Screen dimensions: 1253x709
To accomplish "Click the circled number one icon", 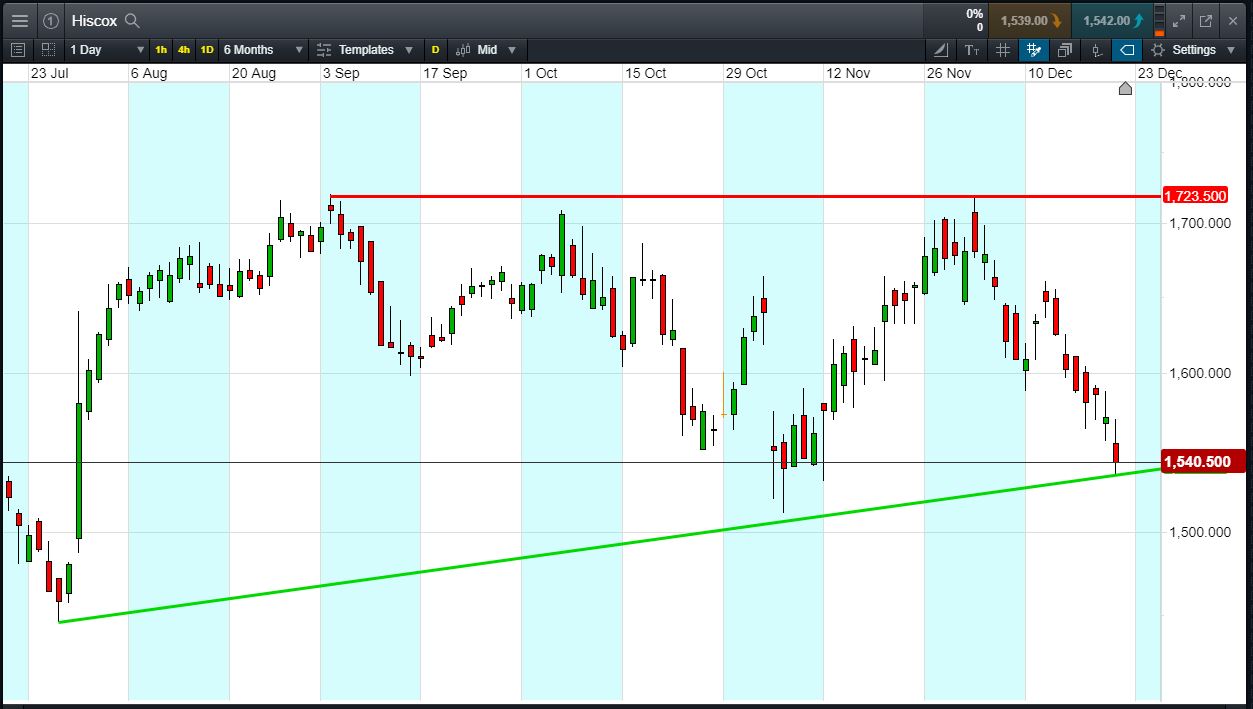I will 50,20.
